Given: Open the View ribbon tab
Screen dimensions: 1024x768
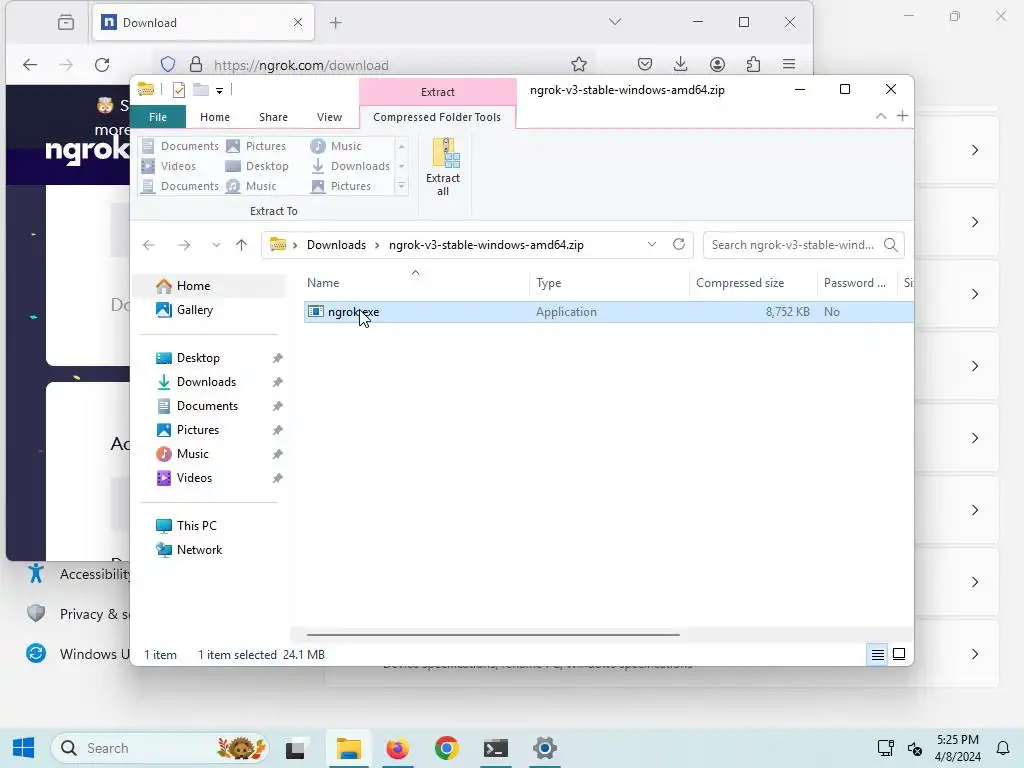Looking at the screenshot, I should (329, 117).
